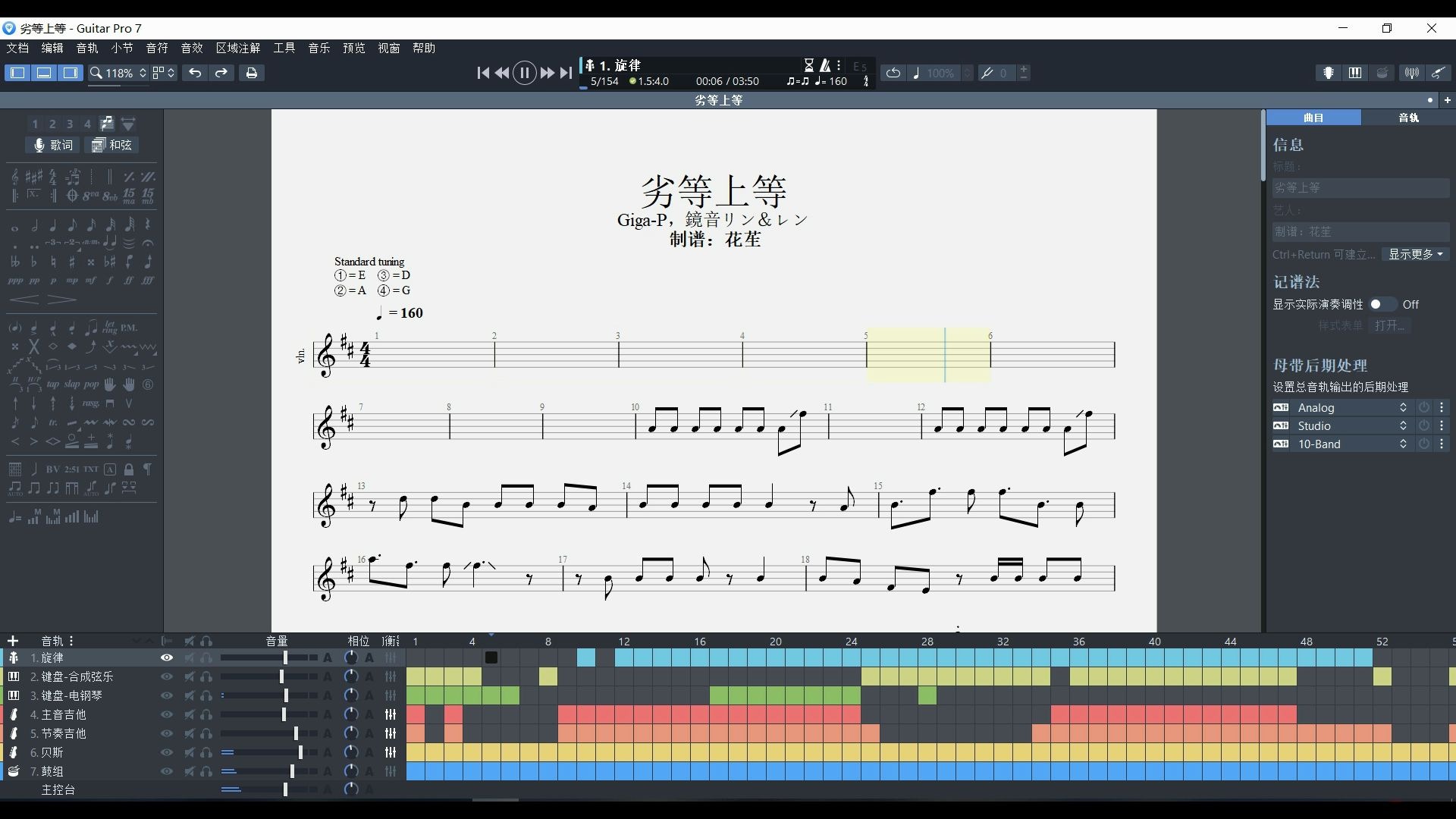The image size is (1456, 819).
Task: Select the 8va octave icon
Action: click(x=91, y=196)
